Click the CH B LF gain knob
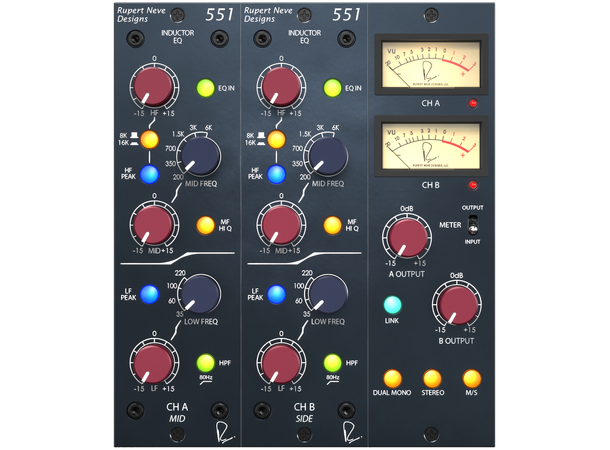This screenshot has width=610, height=450. [280, 362]
